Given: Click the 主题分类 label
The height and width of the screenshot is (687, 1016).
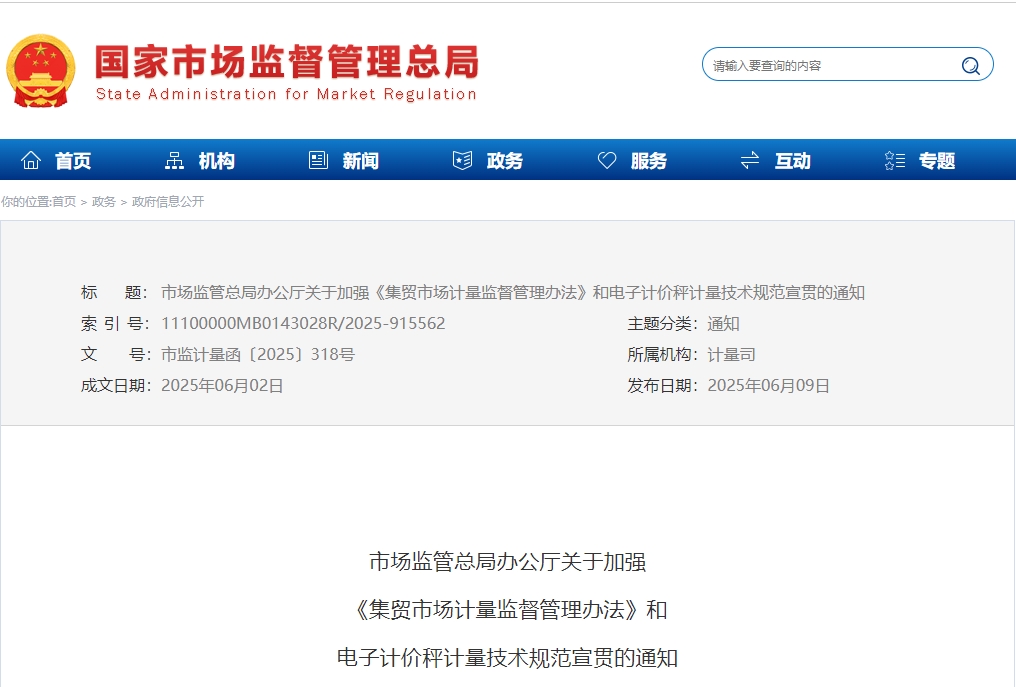Looking at the screenshot, I should point(662,323).
